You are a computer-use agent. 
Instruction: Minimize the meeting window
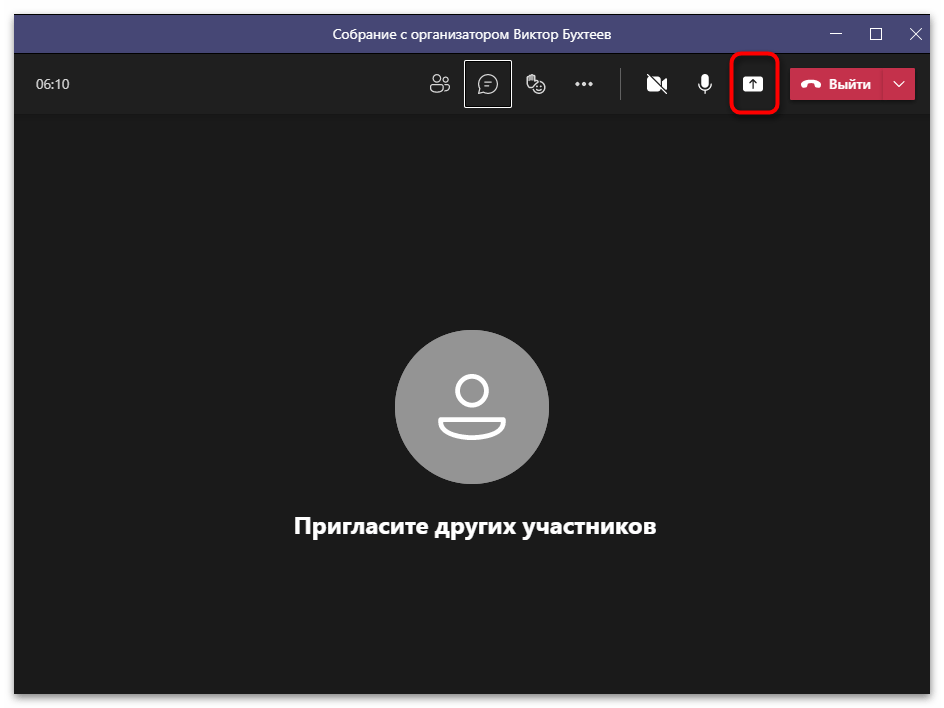point(836,34)
